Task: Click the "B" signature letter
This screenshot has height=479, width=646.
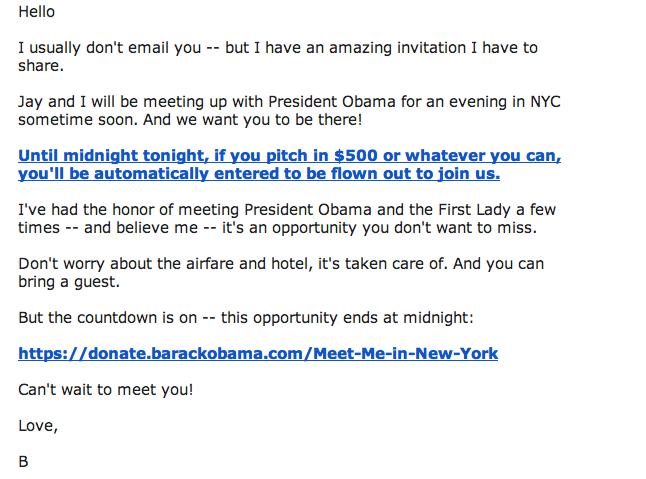Action: [x=23, y=462]
